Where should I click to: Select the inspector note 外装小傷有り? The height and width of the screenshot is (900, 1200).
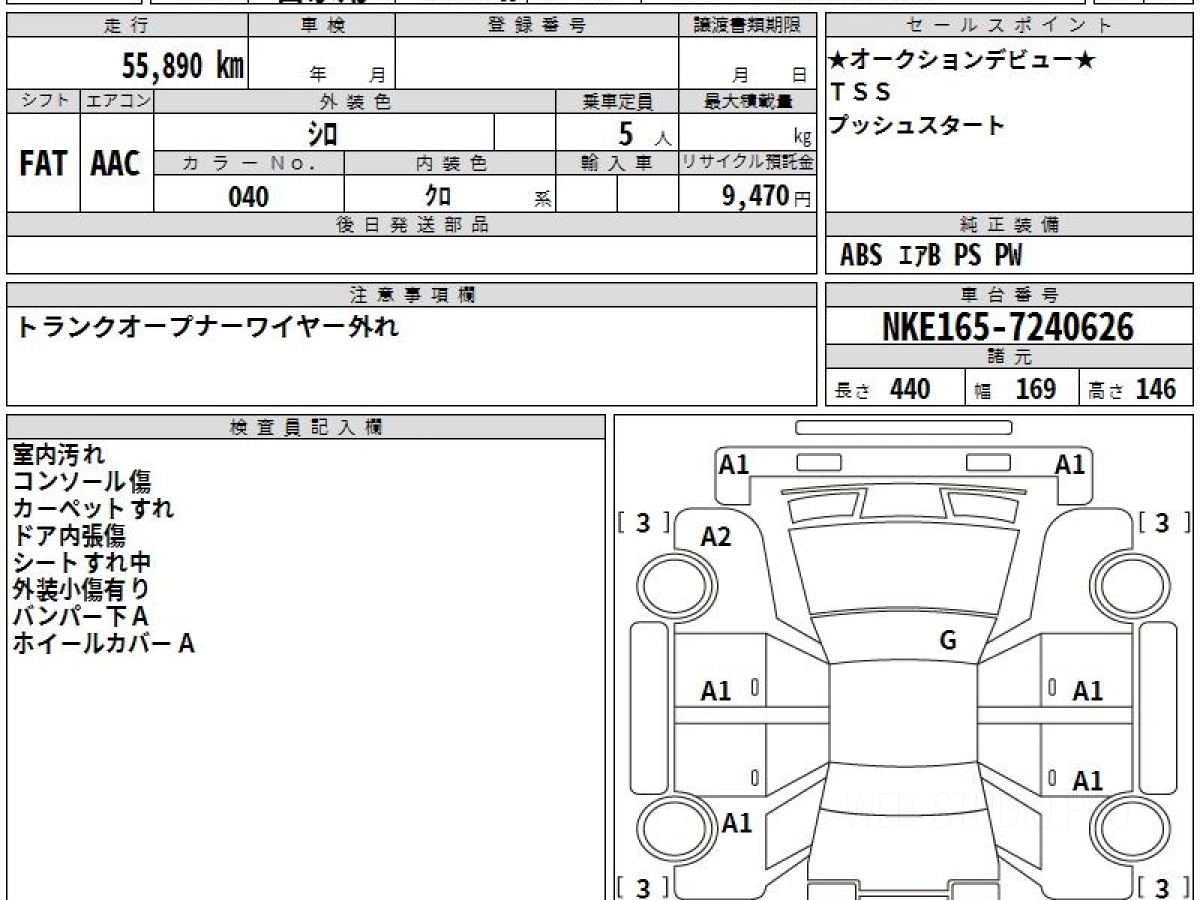(81, 589)
